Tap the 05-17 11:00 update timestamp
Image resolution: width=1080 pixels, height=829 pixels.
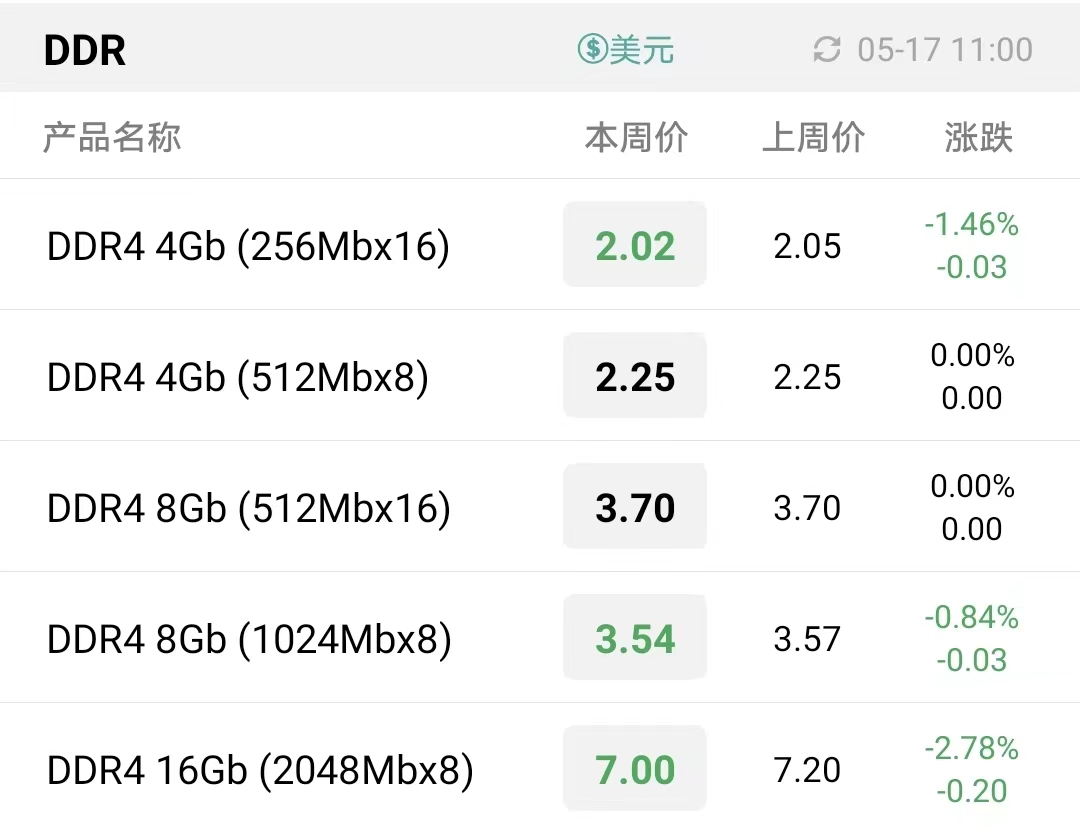pos(945,50)
